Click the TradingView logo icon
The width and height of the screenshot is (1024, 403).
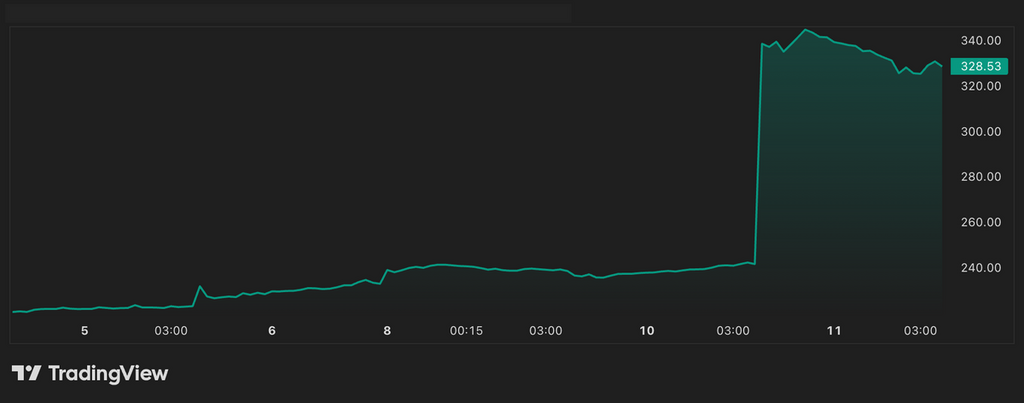26,373
